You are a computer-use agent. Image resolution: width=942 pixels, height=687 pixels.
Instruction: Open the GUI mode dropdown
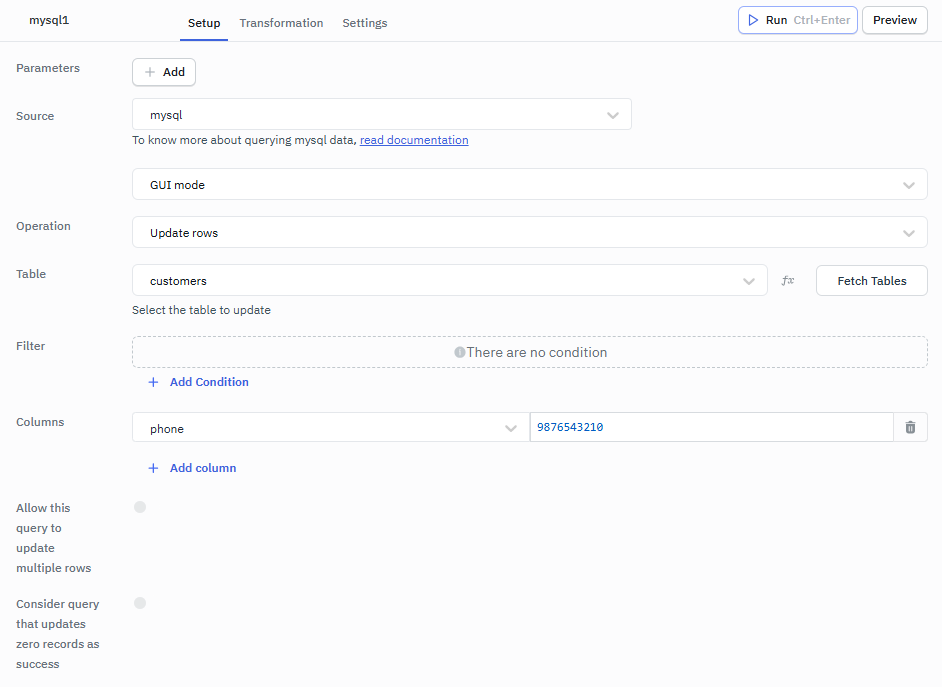(x=530, y=184)
